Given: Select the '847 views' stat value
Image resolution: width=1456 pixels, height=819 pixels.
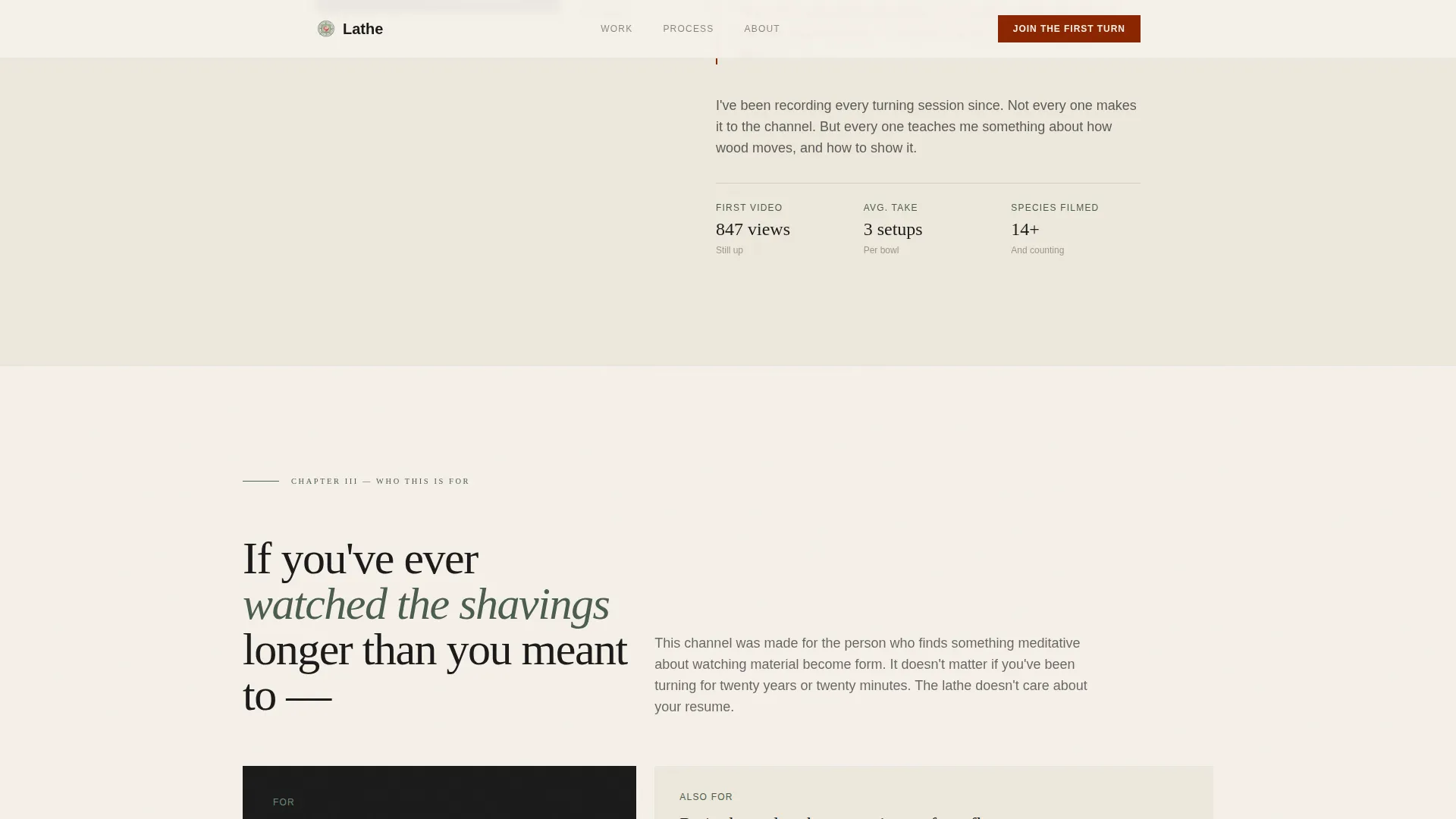Looking at the screenshot, I should (753, 229).
